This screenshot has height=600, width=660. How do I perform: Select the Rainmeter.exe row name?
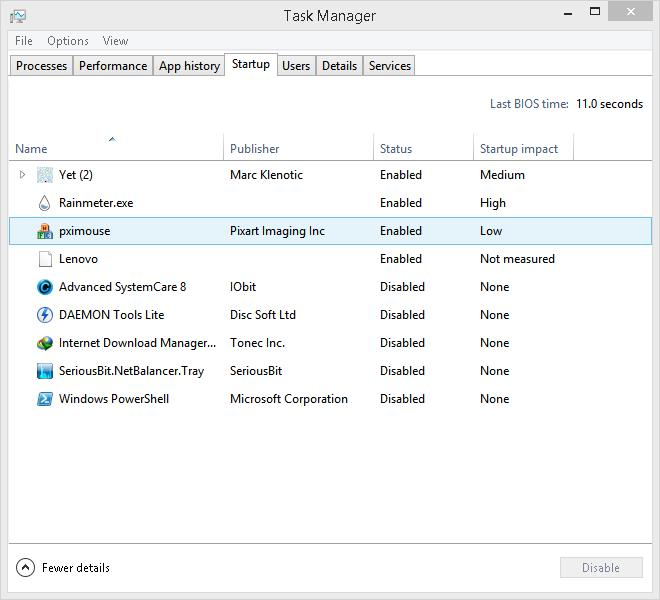tap(96, 203)
